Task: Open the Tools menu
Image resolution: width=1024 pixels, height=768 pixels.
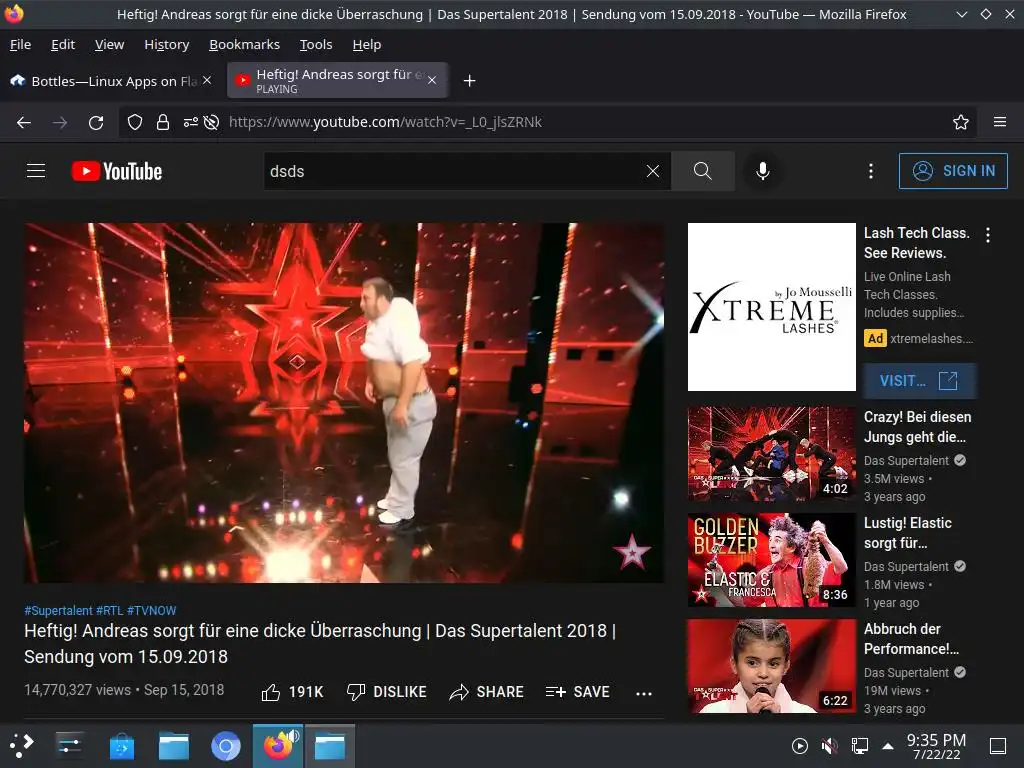Action: 316,44
